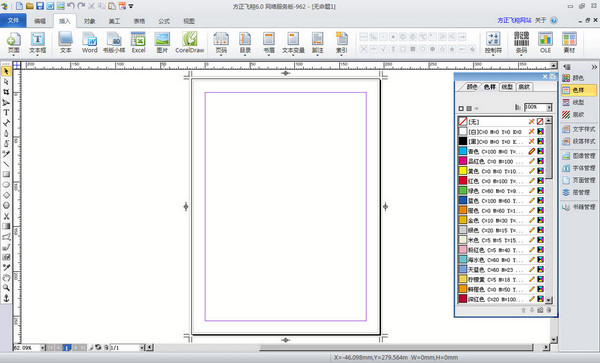Open the 条码 barcode dropdown
The width and height of the screenshot is (600, 363).
(x=522, y=55)
